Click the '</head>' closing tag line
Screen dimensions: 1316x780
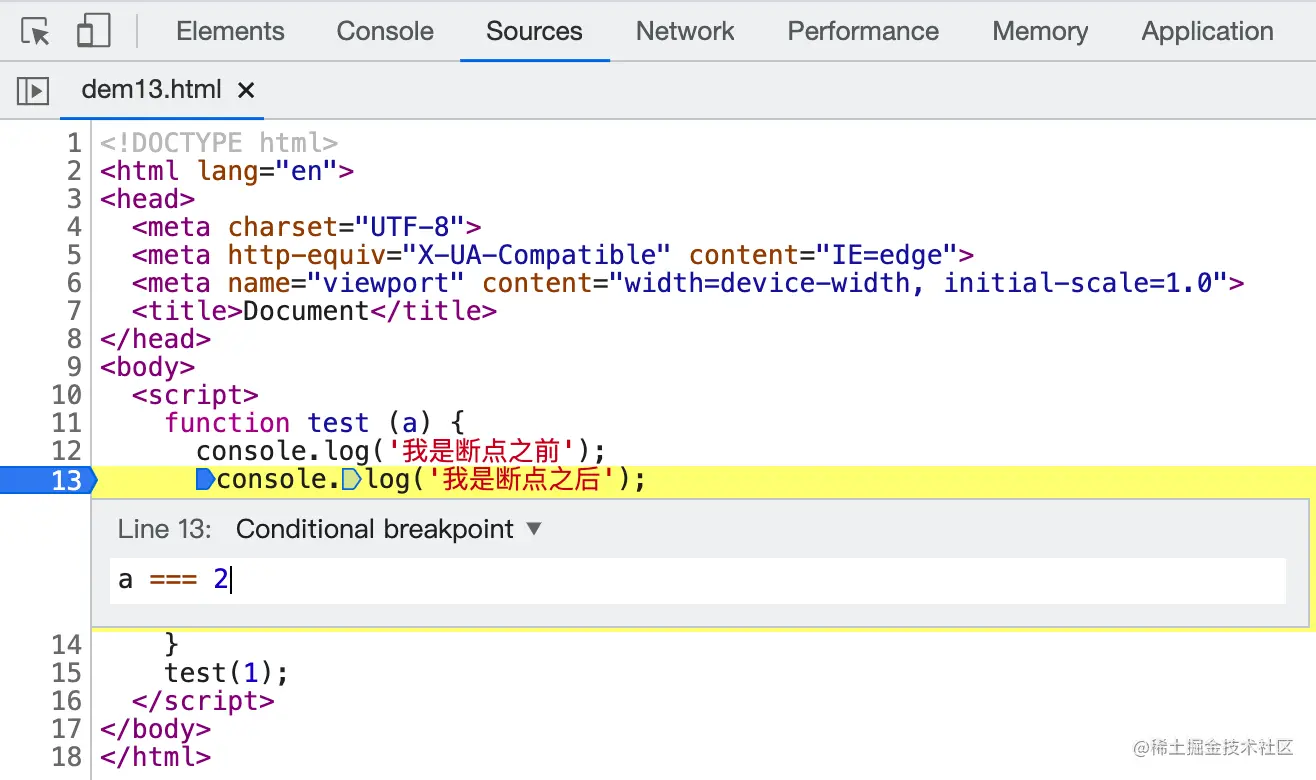[x=155, y=339]
